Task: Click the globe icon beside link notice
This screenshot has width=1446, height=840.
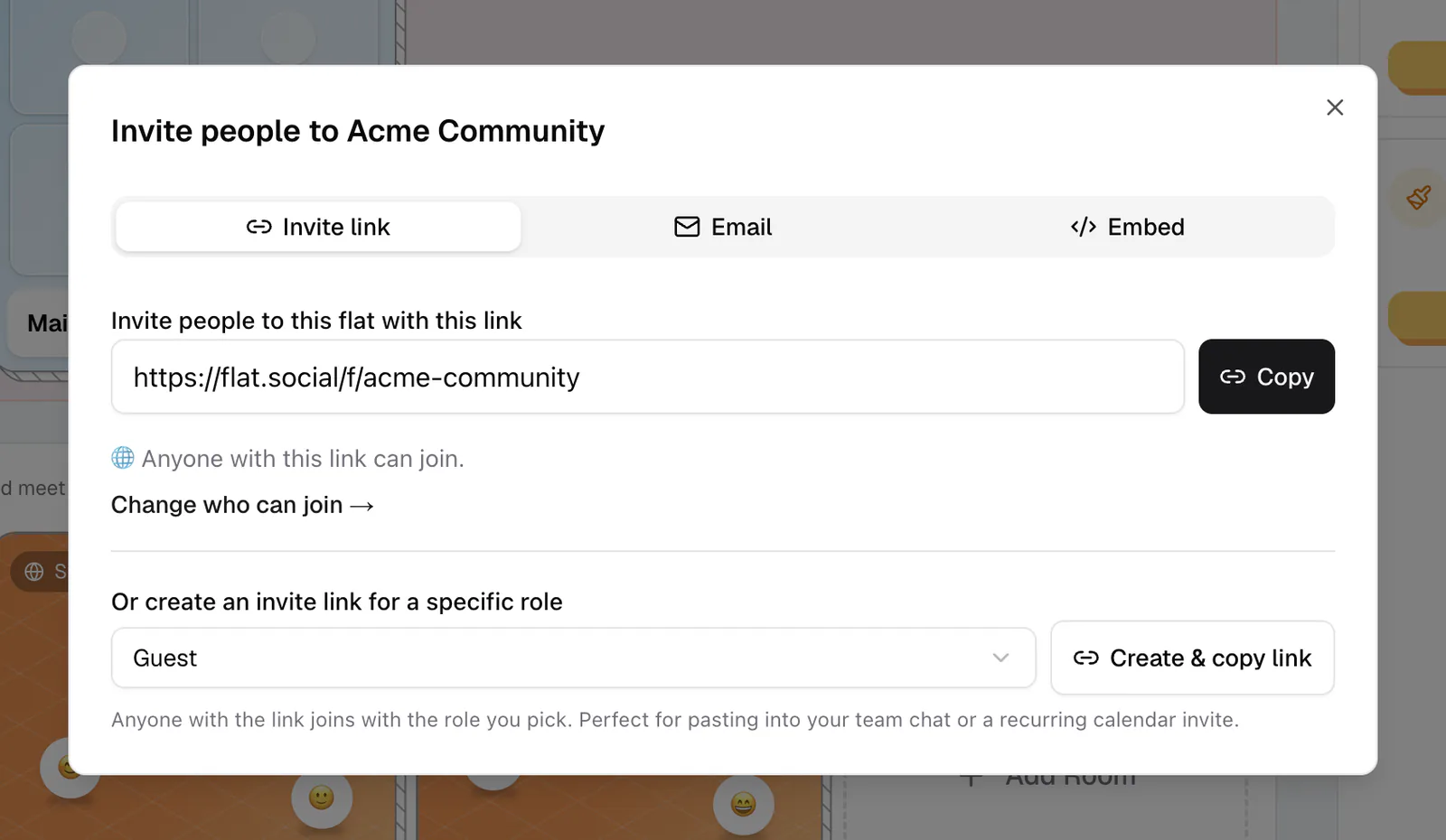Action: click(x=123, y=458)
